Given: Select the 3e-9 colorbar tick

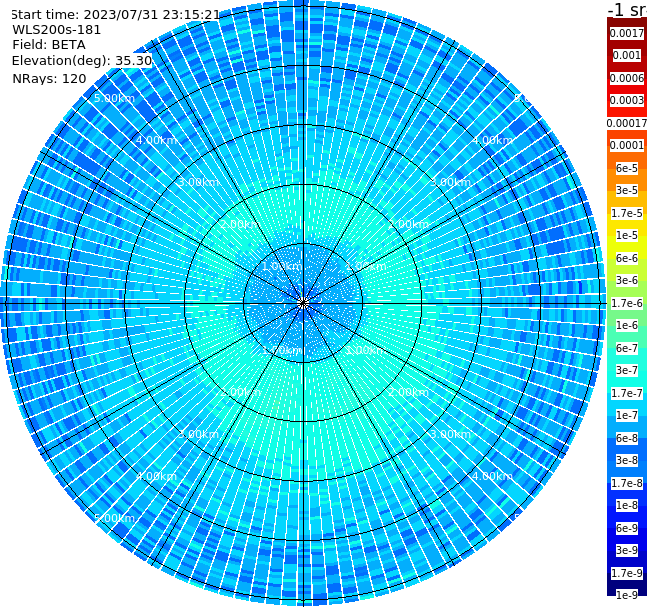Looking at the screenshot, I should point(627,550).
